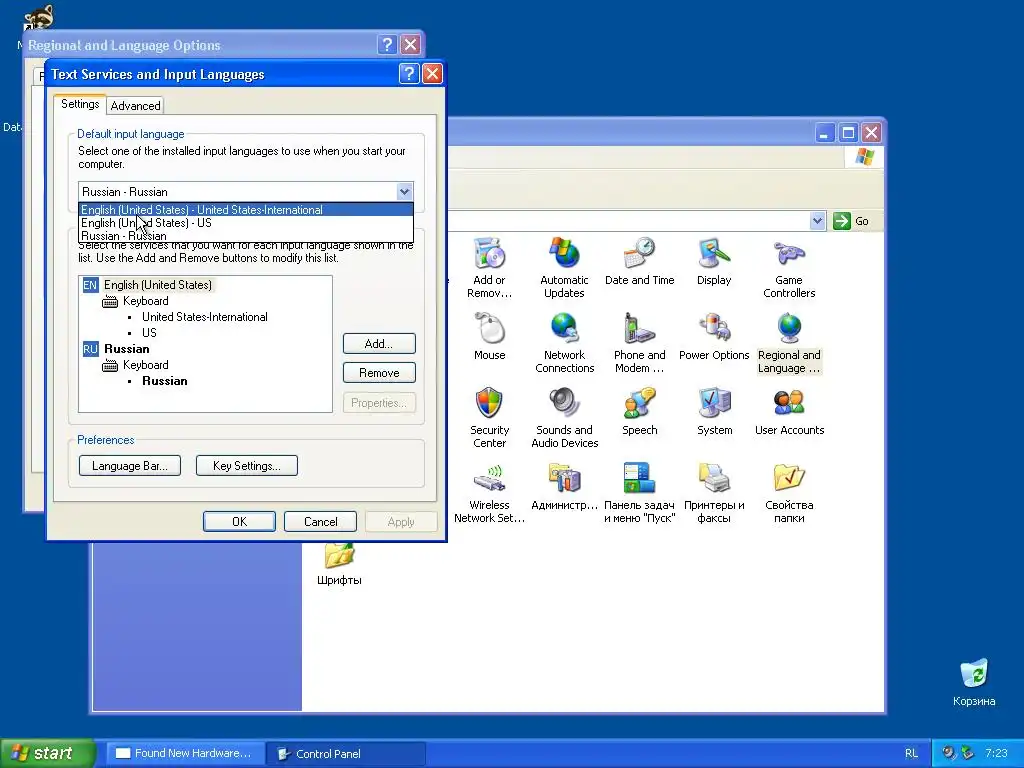Screen dimensions: 1024x768
Task: Select the RU Russian language node
Action: tap(126, 349)
